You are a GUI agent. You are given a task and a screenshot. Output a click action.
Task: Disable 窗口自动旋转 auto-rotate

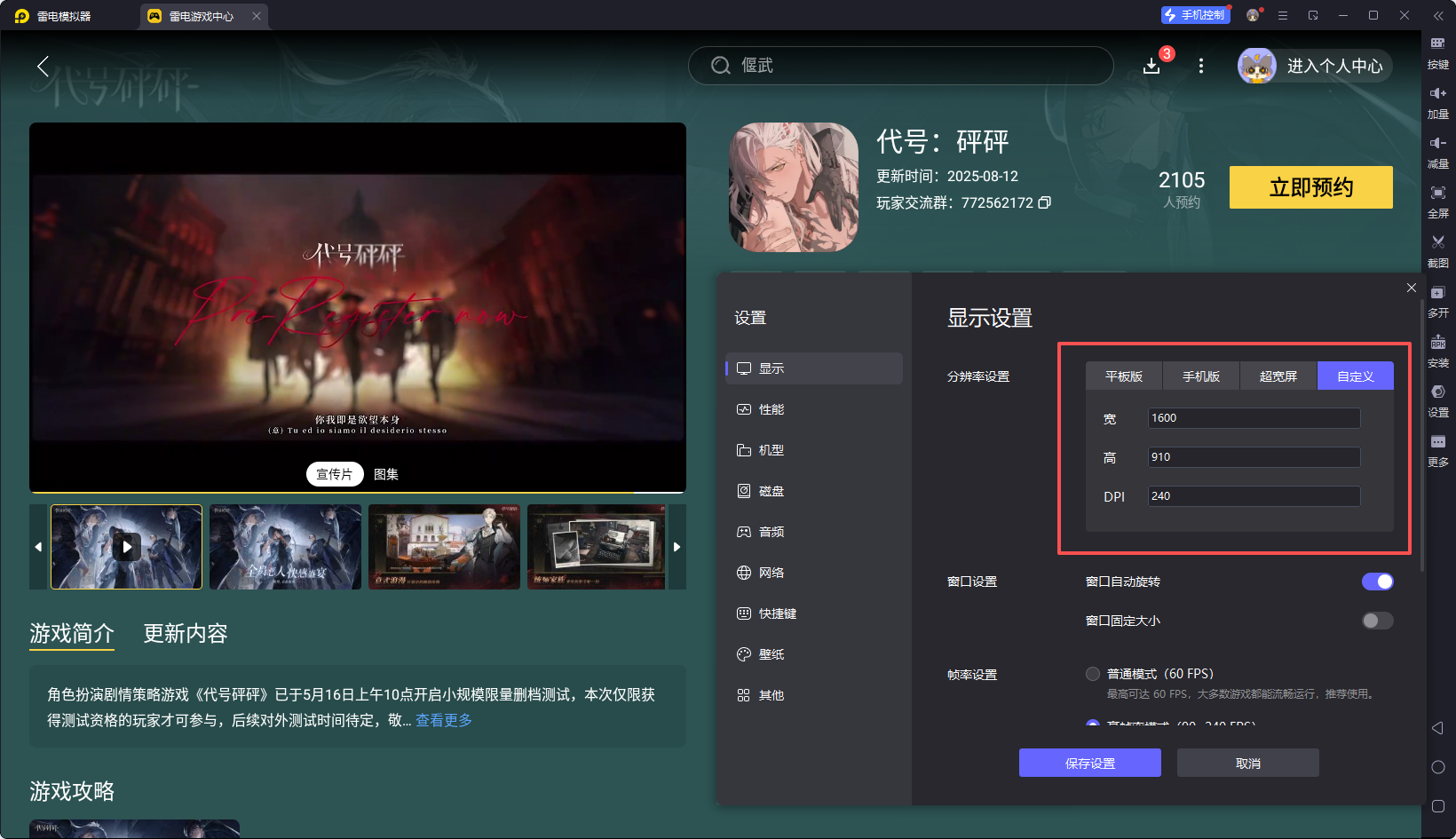click(x=1377, y=582)
